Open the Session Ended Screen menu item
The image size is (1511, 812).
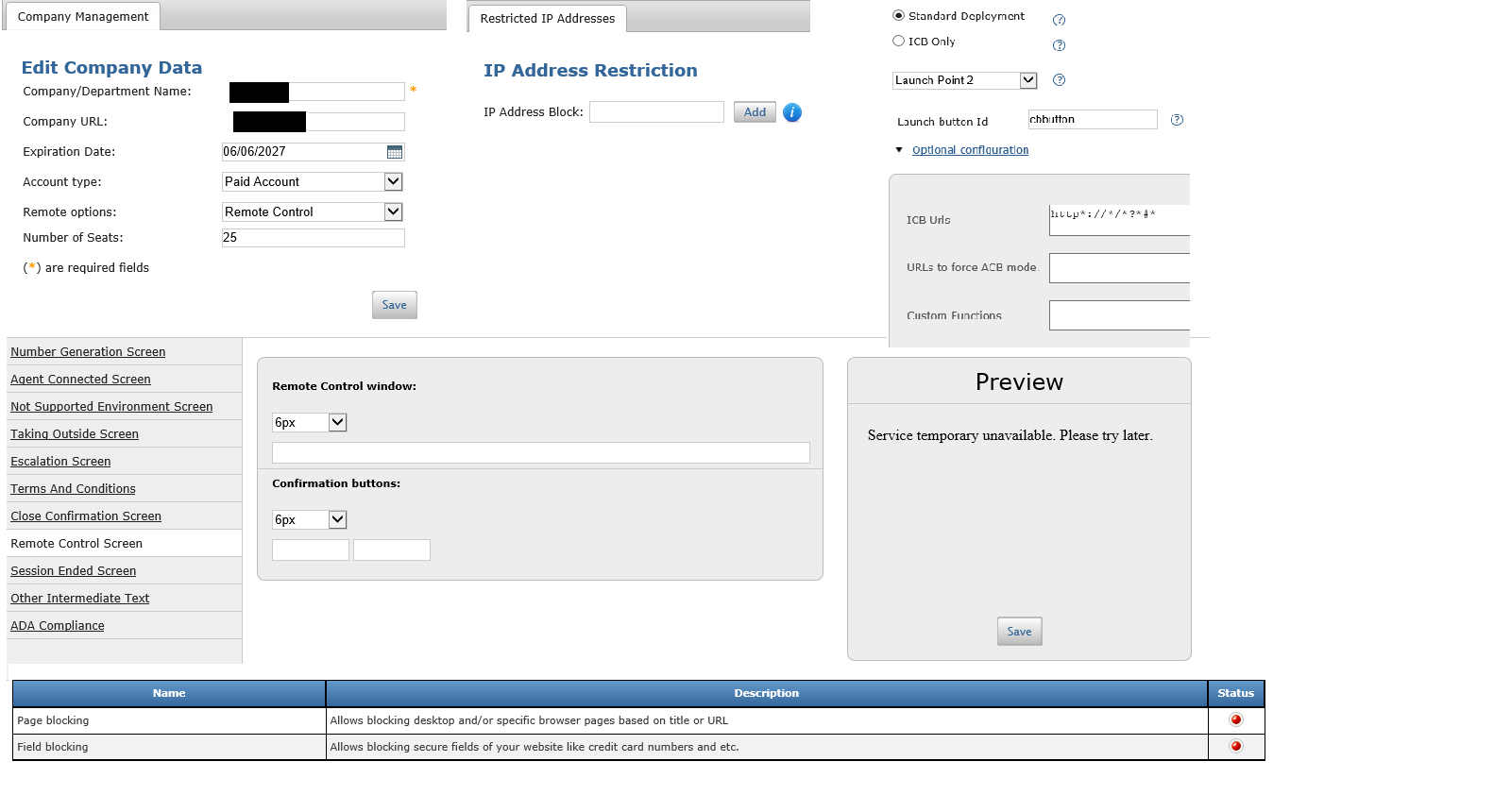[x=73, y=571]
